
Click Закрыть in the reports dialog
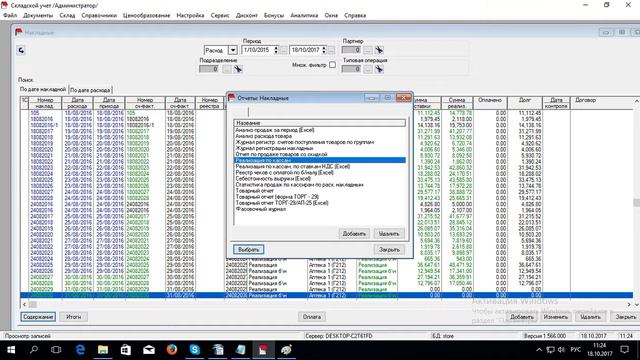click(389, 249)
